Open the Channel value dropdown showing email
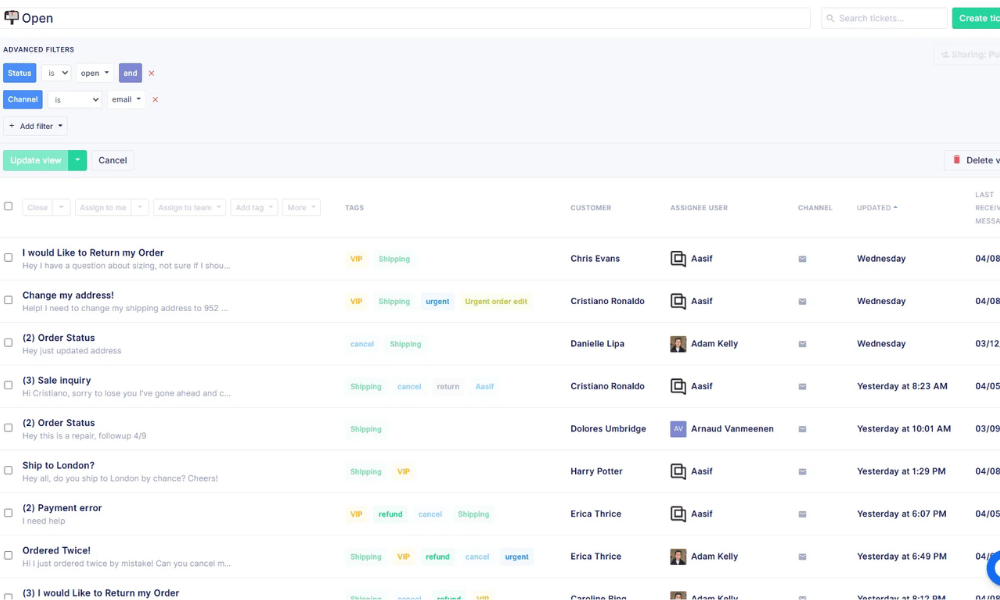Viewport: 1000px width, 600px height. (126, 99)
